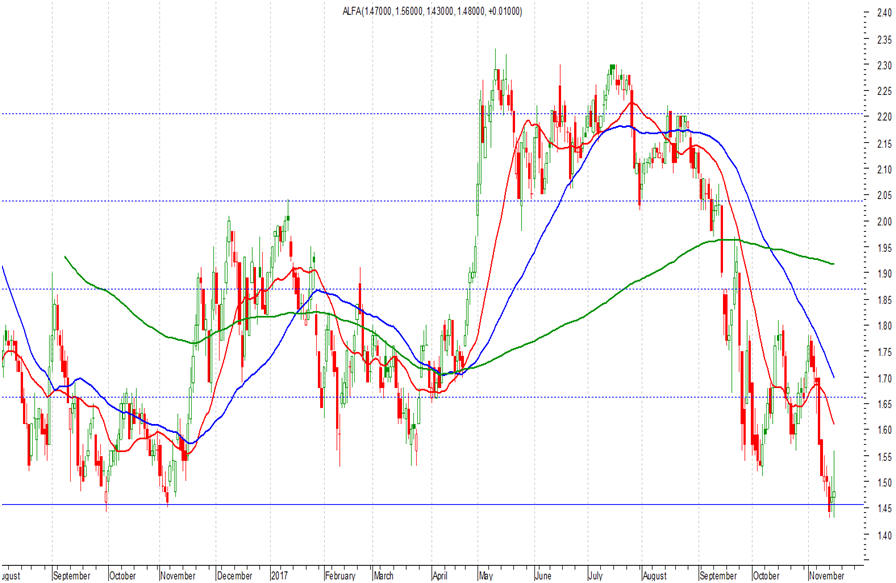Select the 1.70 price axis label

coord(883,378)
